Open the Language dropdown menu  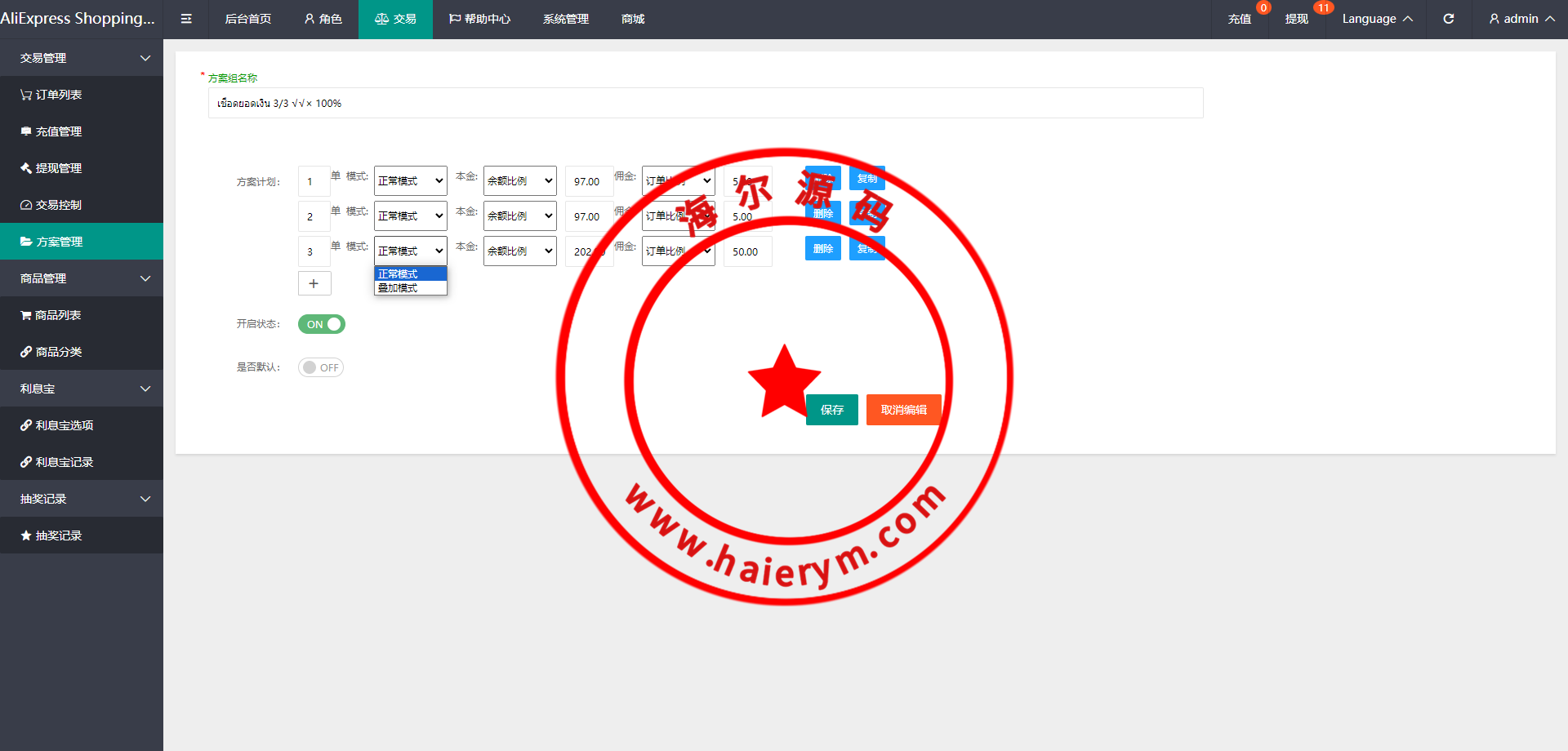(x=1377, y=19)
